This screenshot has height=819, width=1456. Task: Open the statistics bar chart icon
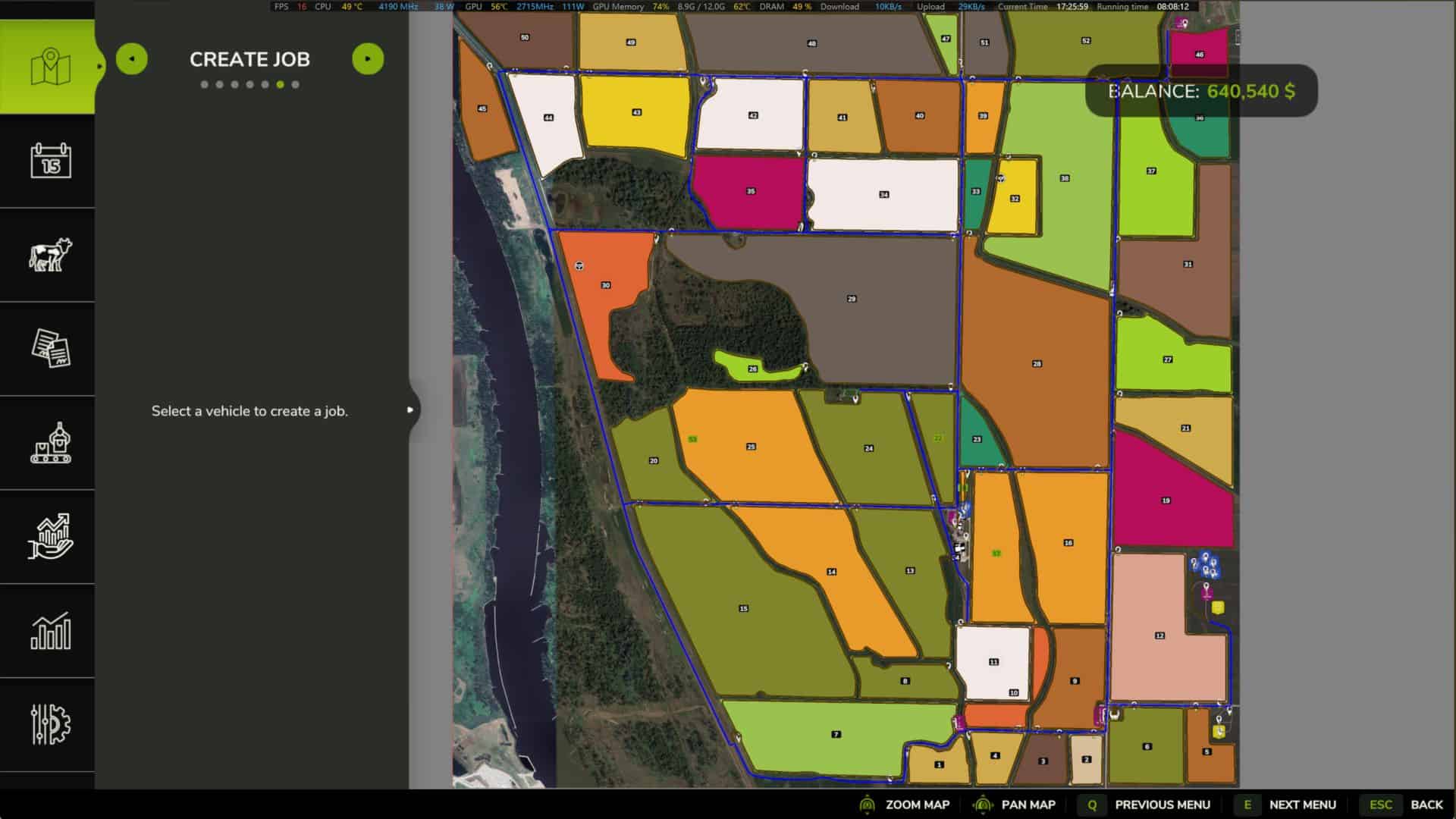pyautogui.click(x=50, y=631)
